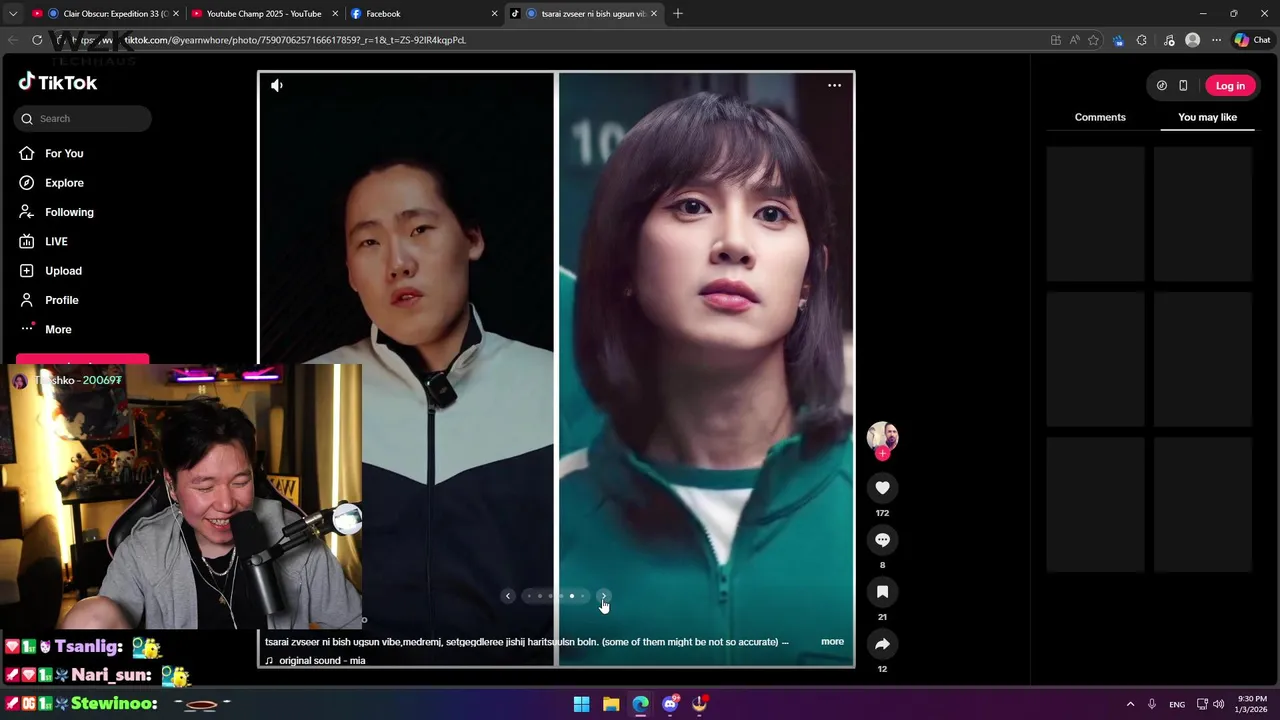
Task: Mute the TikTok post sound
Action: pos(277,86)
